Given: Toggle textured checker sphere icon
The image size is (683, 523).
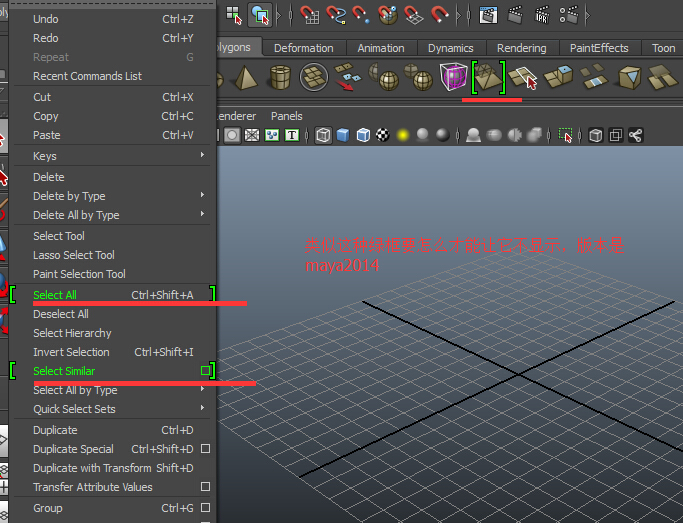Looking at the screenshot, I should pos(383,135).
